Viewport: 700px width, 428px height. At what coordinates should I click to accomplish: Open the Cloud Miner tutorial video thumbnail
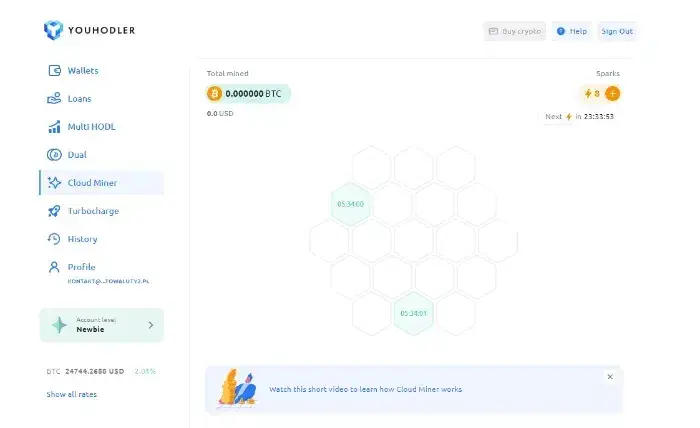click(237, 388)
